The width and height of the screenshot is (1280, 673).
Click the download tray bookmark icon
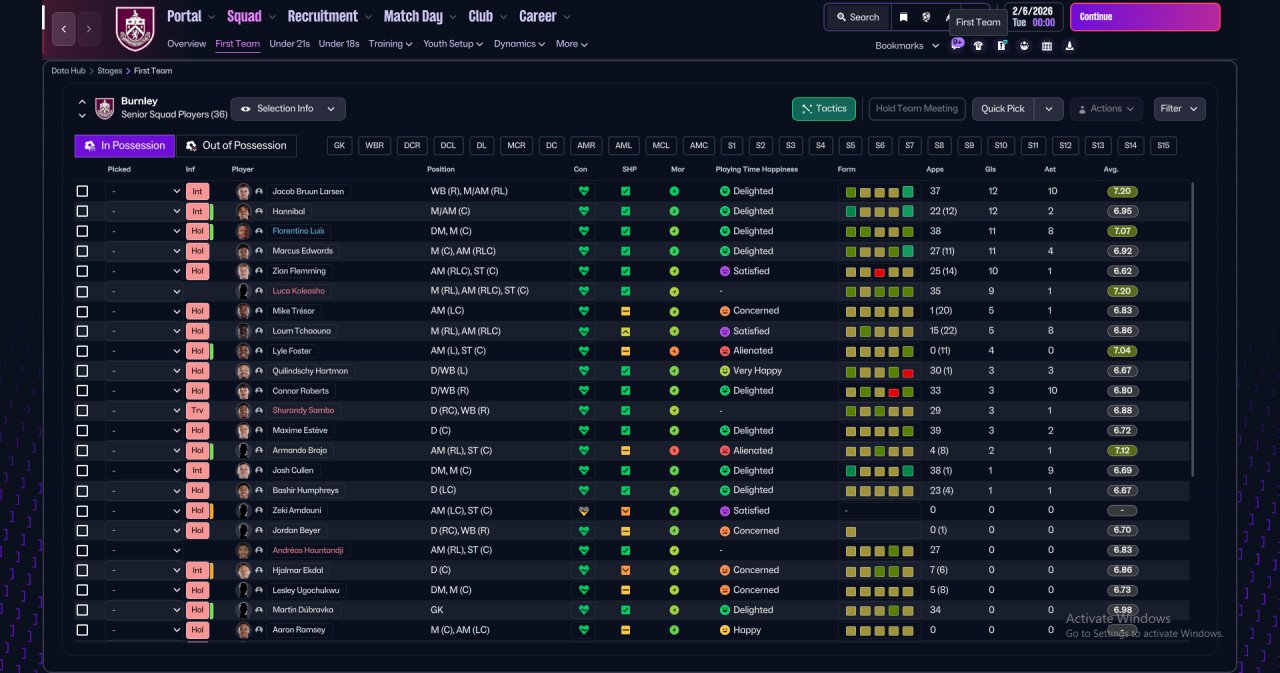click(1070, 45)
